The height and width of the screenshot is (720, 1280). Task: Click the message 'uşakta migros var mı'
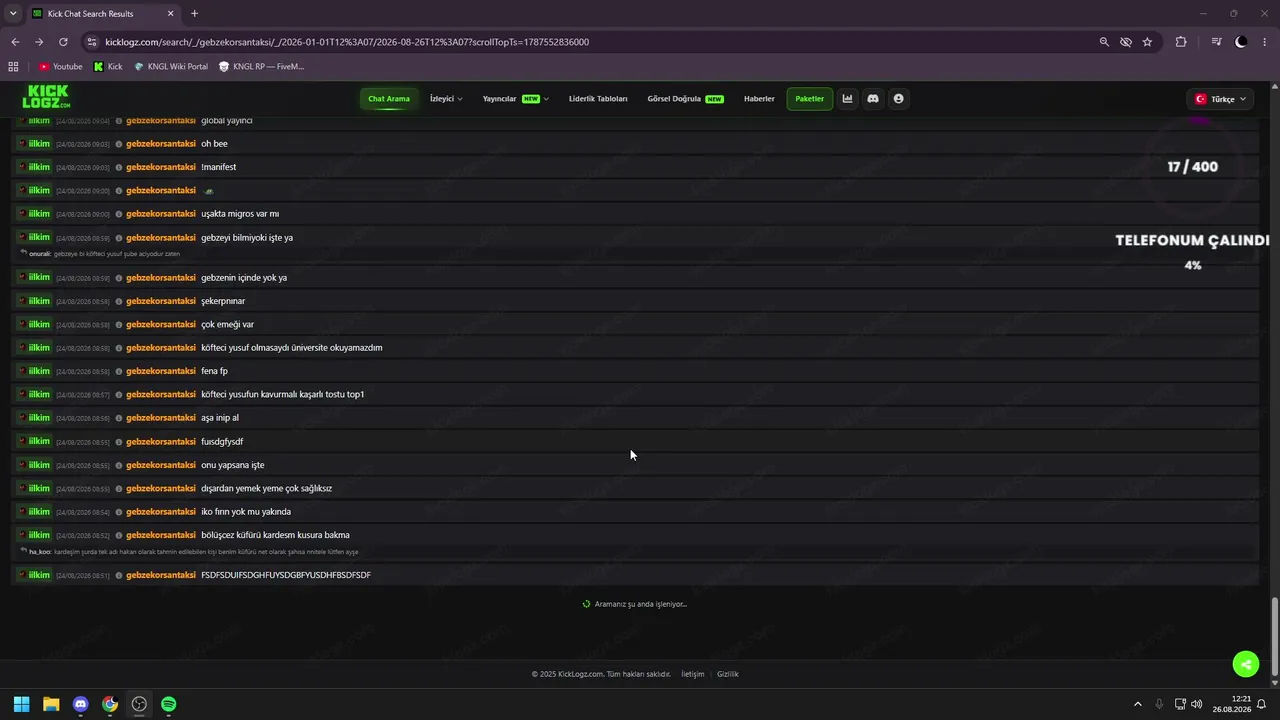click(x=240, y=214)
